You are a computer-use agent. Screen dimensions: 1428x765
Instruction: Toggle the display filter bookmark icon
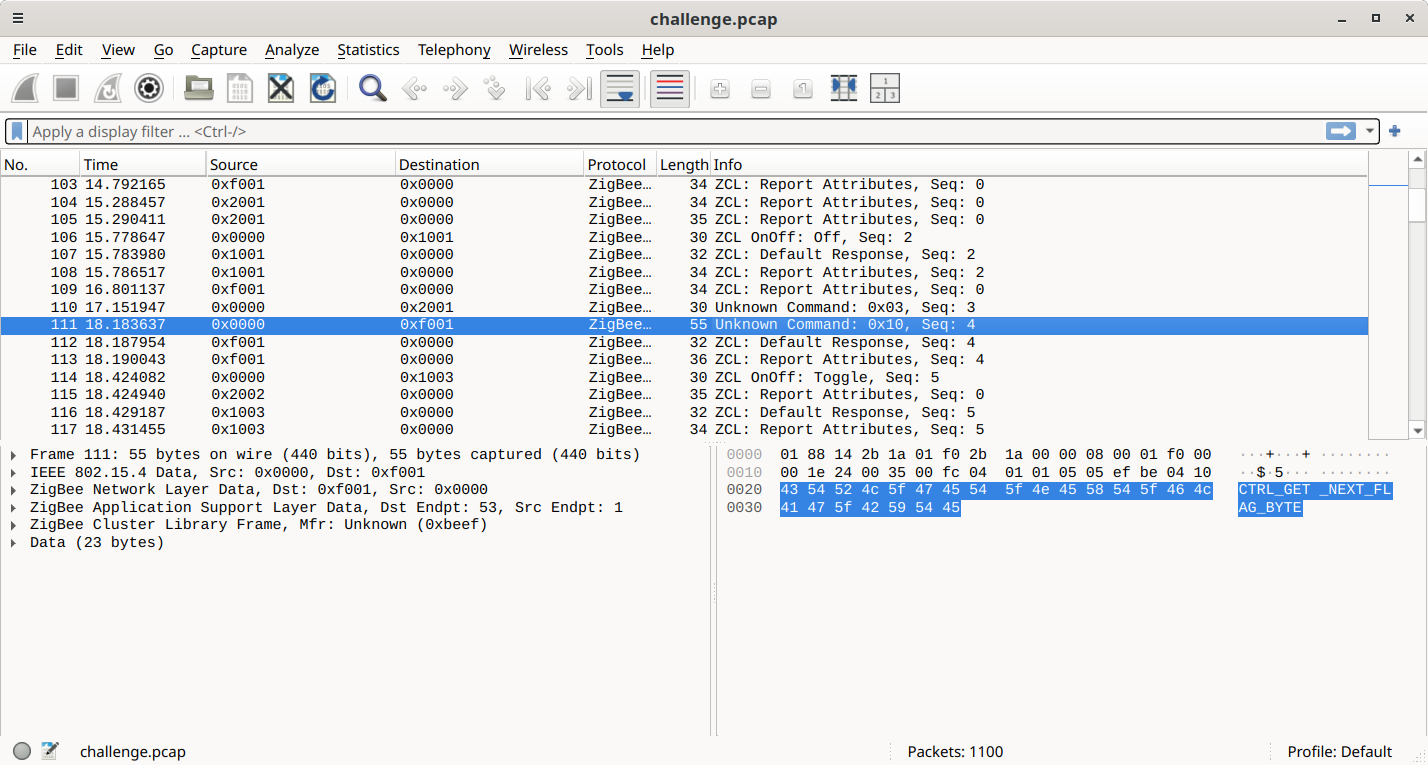[16, 131]
